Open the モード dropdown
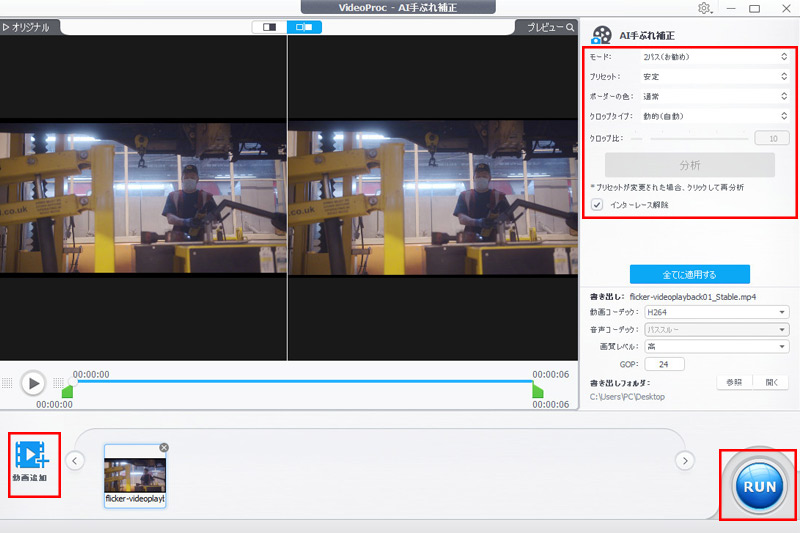 click(715, 57)
